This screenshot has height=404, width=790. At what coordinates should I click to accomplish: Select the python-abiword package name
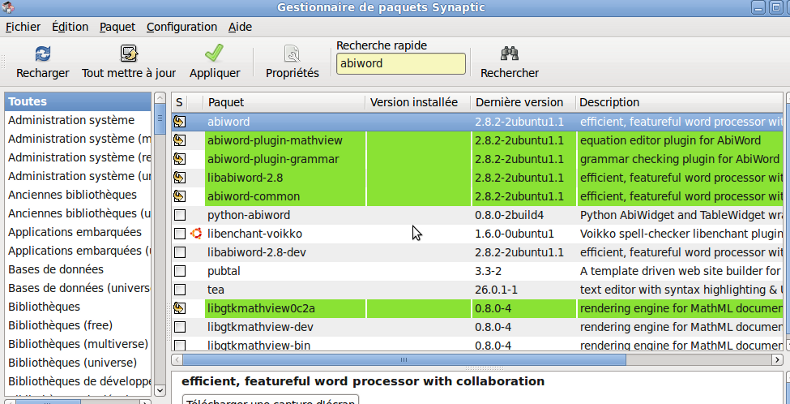click(249, 215)
